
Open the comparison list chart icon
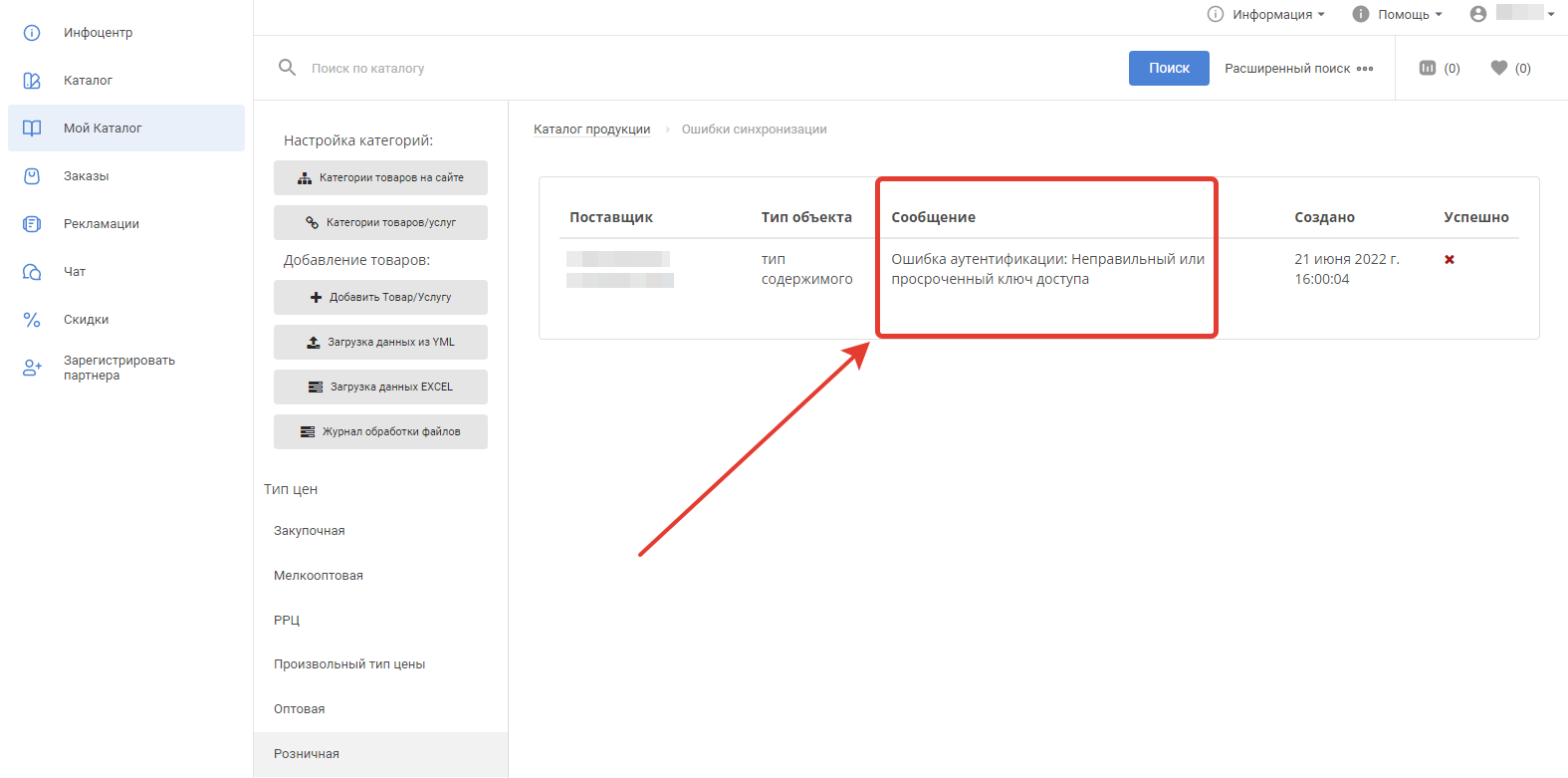point(1428,68)
